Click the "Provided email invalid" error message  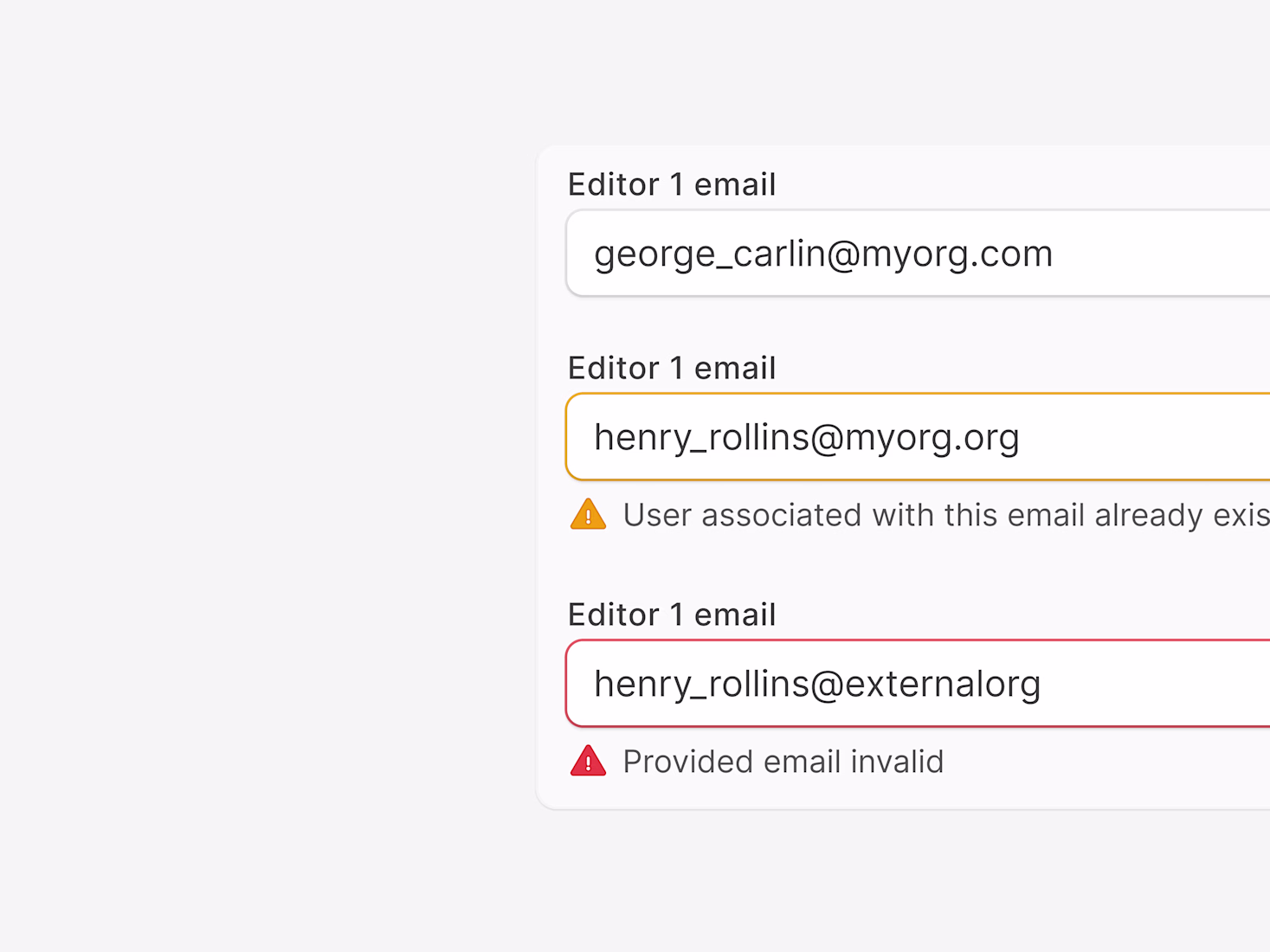tap(783, 762)
